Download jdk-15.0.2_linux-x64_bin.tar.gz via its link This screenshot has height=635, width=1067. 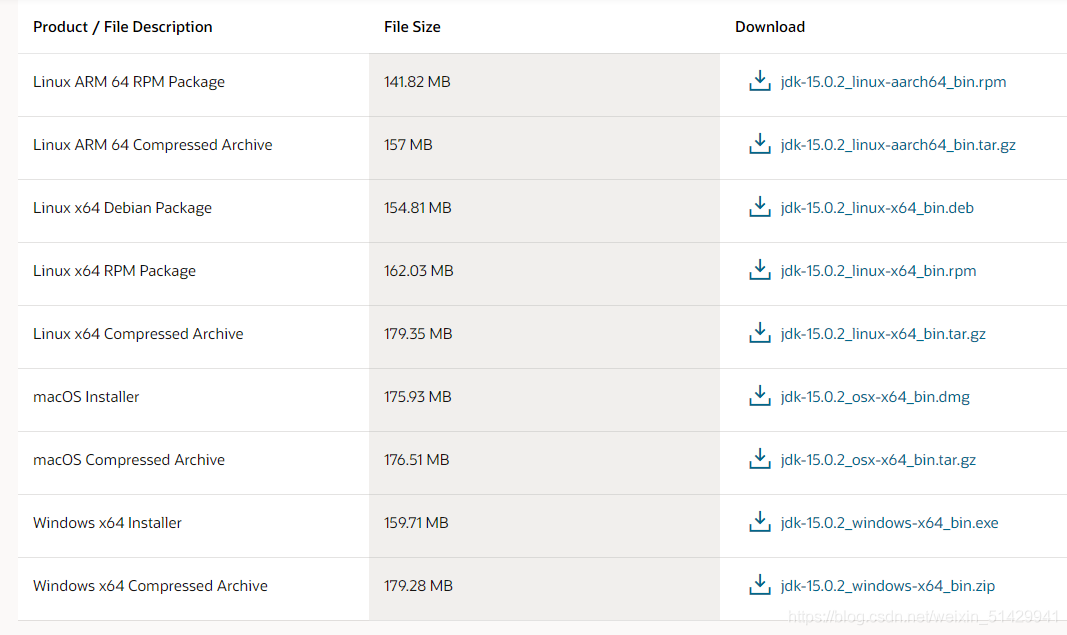[883, 334]
